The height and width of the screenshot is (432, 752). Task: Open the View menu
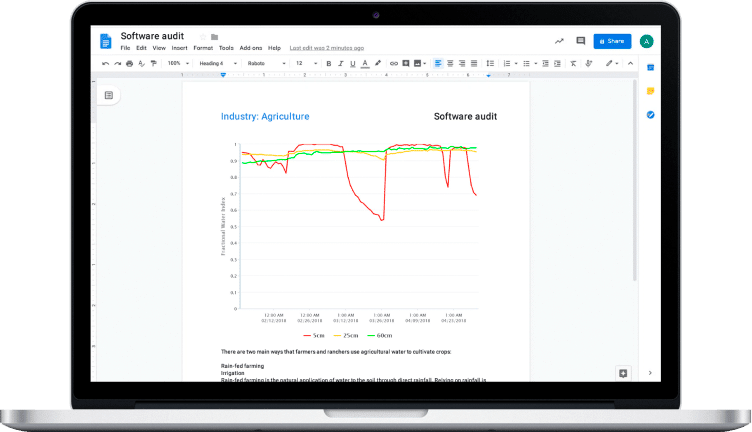pyautogui.click(x=159, y=48)
